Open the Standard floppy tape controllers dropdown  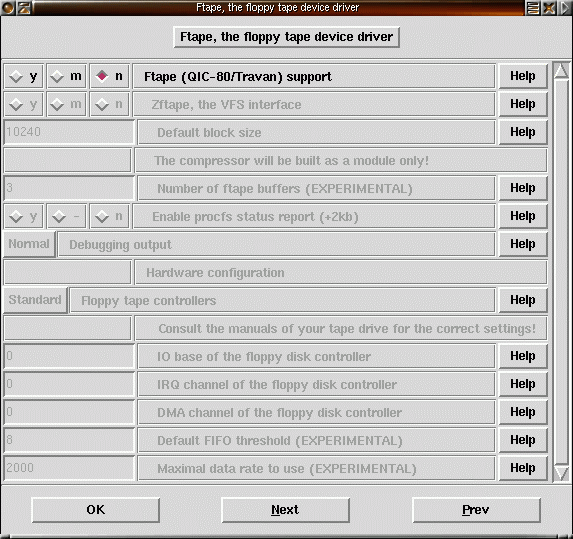pyautogui.click(x=35, y=300)
